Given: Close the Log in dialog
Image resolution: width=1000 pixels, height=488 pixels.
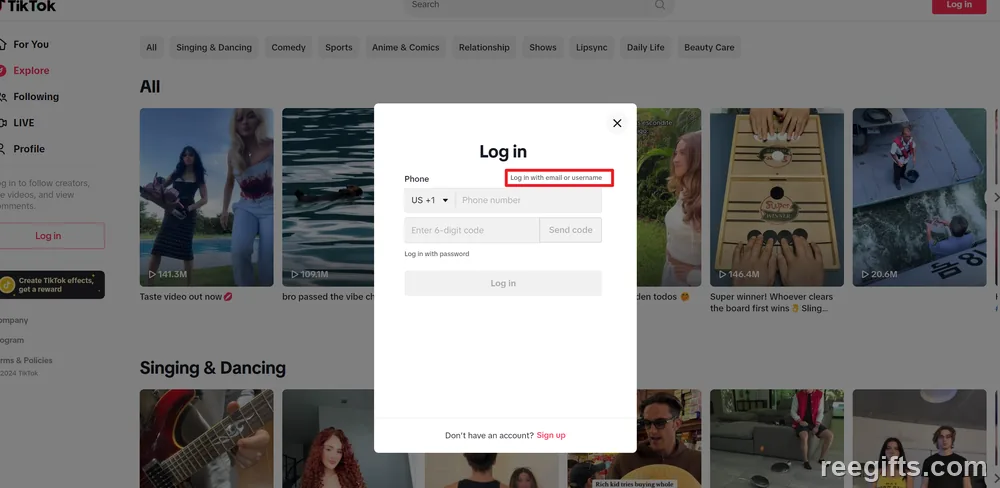Looking at the screenshot, I should 617,123.
